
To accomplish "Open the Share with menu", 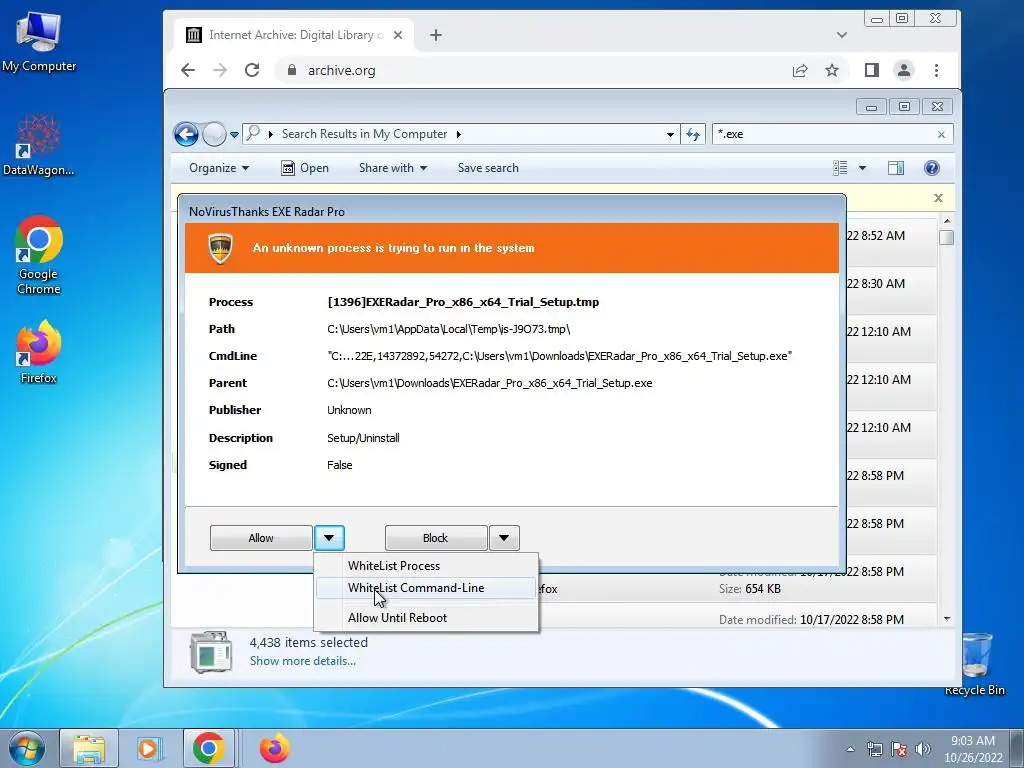I will pyautogui.click(x=392, y=168).
